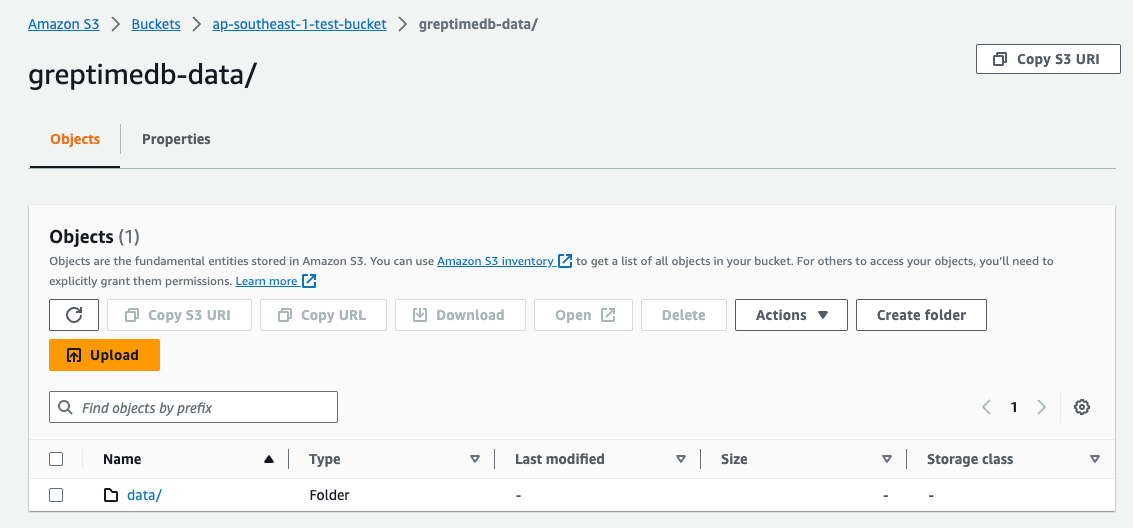Select the Objects tab
1133x528 pixels.
point(75,139)
